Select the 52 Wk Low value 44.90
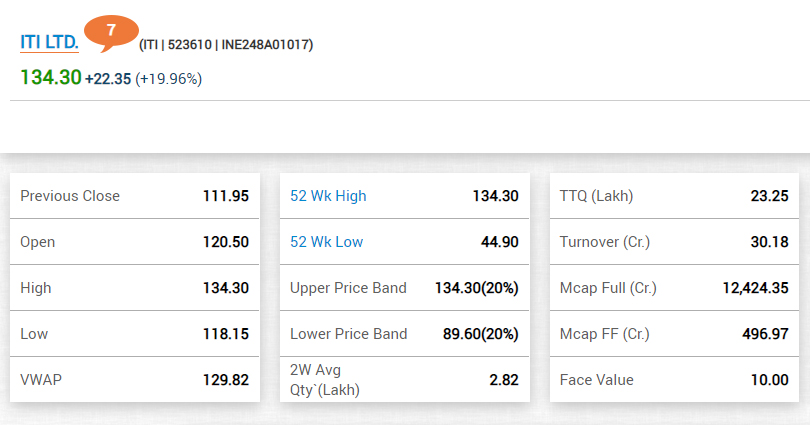 (500, 242)
